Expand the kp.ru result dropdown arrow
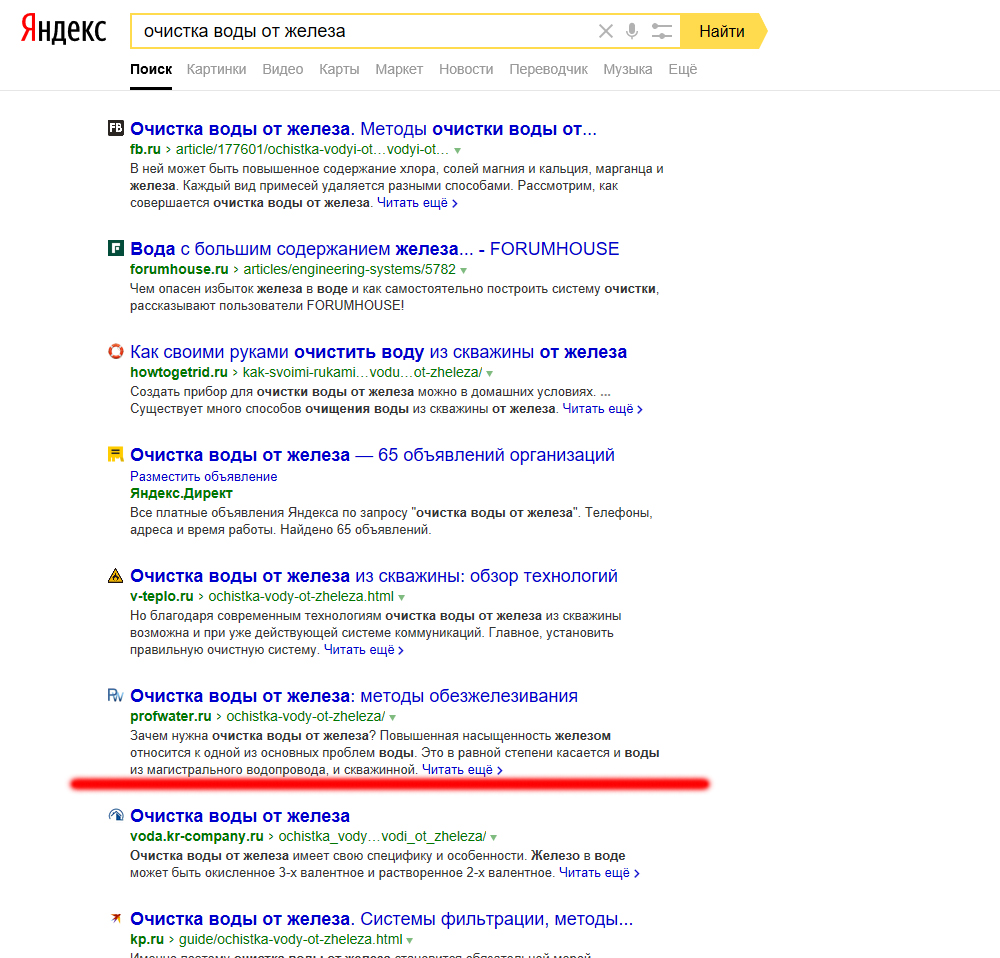The image size is (1000, 958). click(x=410, y=940)
